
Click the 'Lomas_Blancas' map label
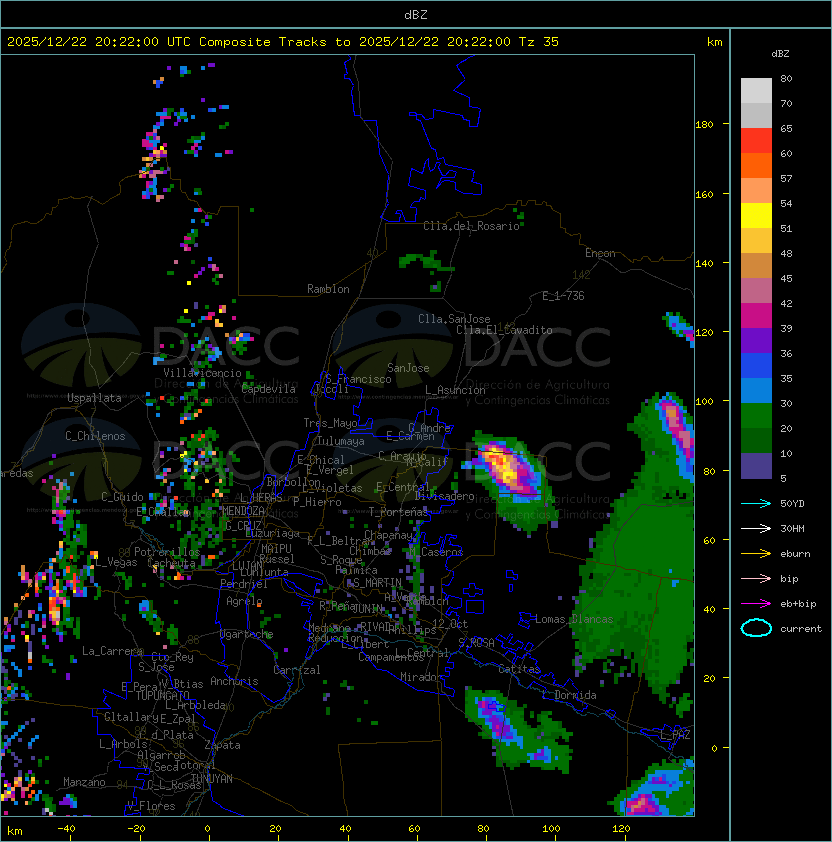(x=574, y=619)
